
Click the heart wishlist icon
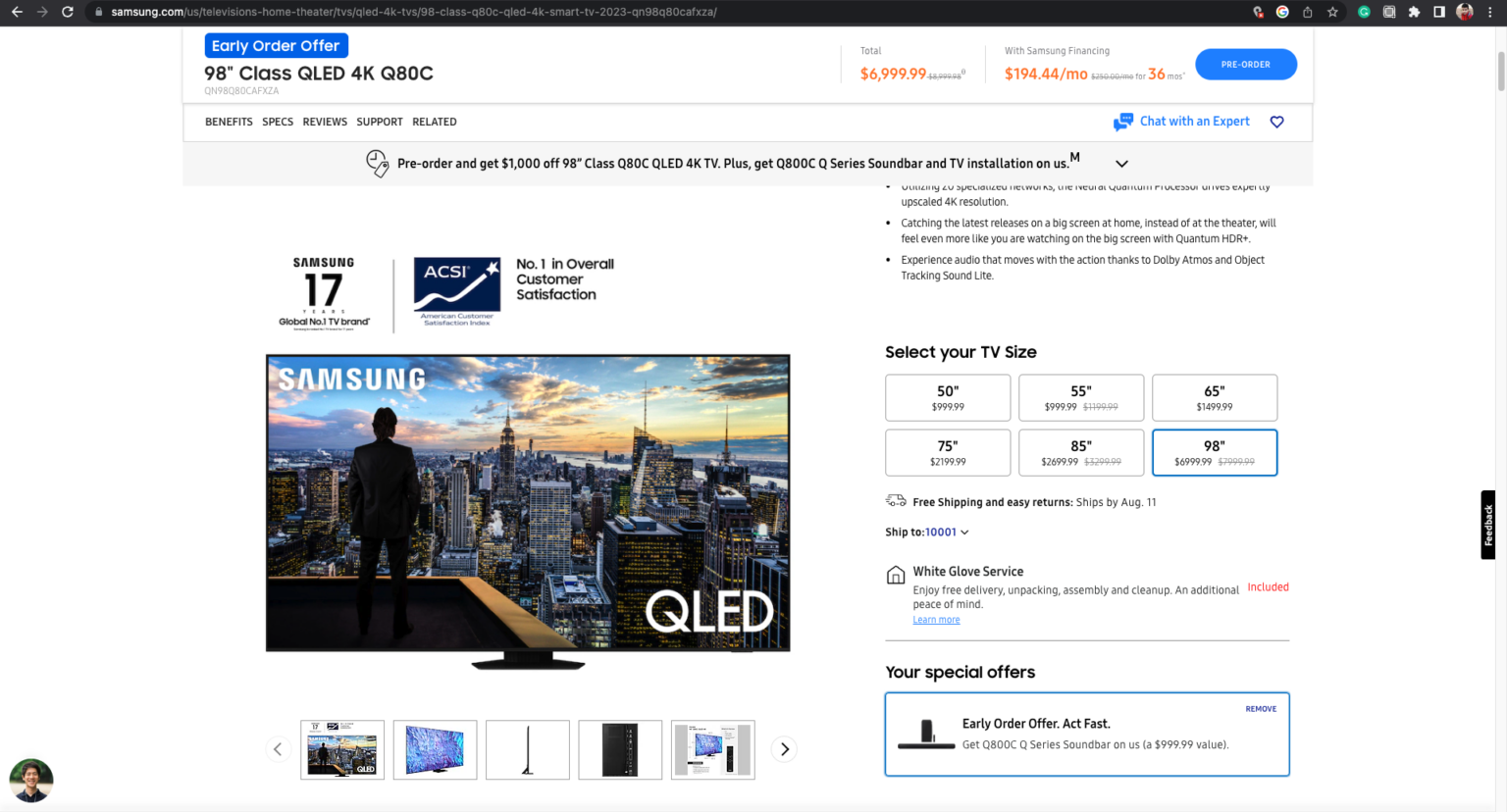(1276, 122)
